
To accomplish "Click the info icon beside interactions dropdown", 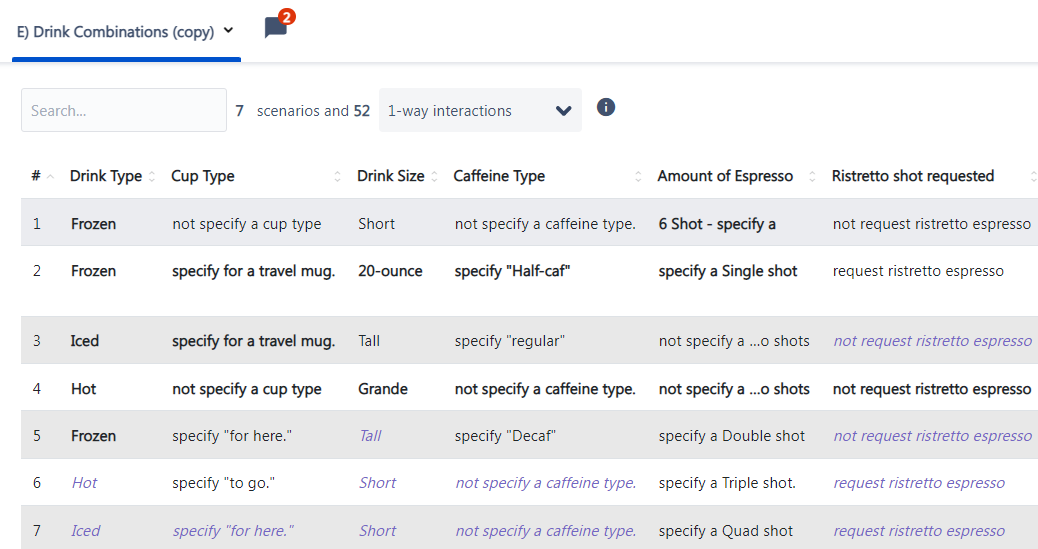I will tap(606, 107).
